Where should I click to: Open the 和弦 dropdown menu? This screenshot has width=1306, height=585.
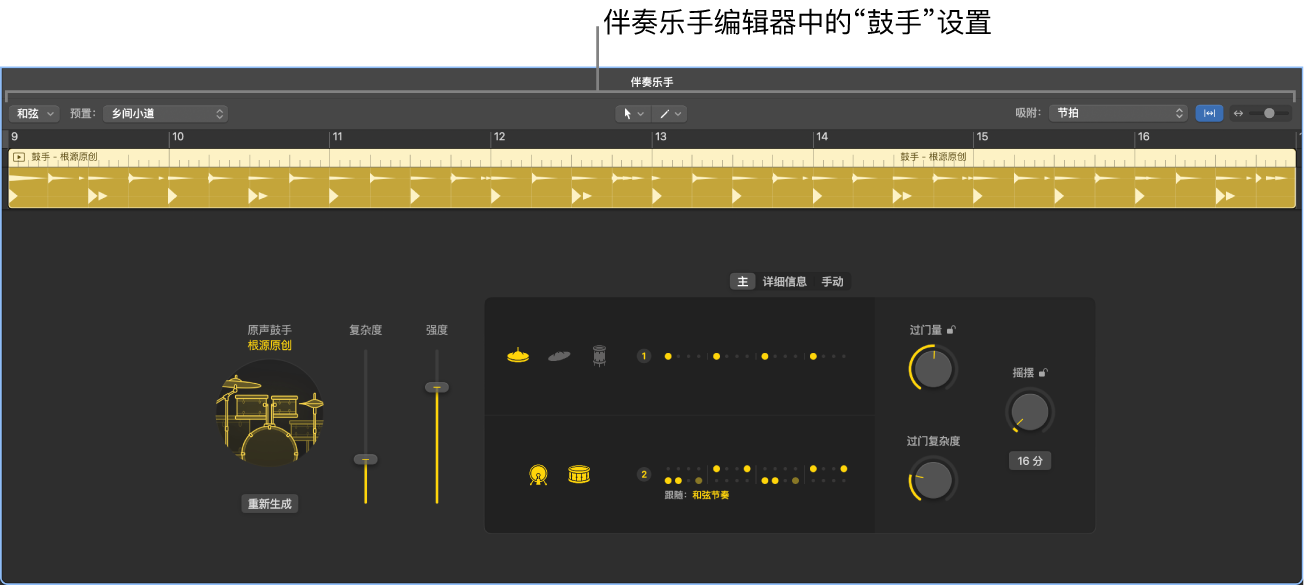35,114
